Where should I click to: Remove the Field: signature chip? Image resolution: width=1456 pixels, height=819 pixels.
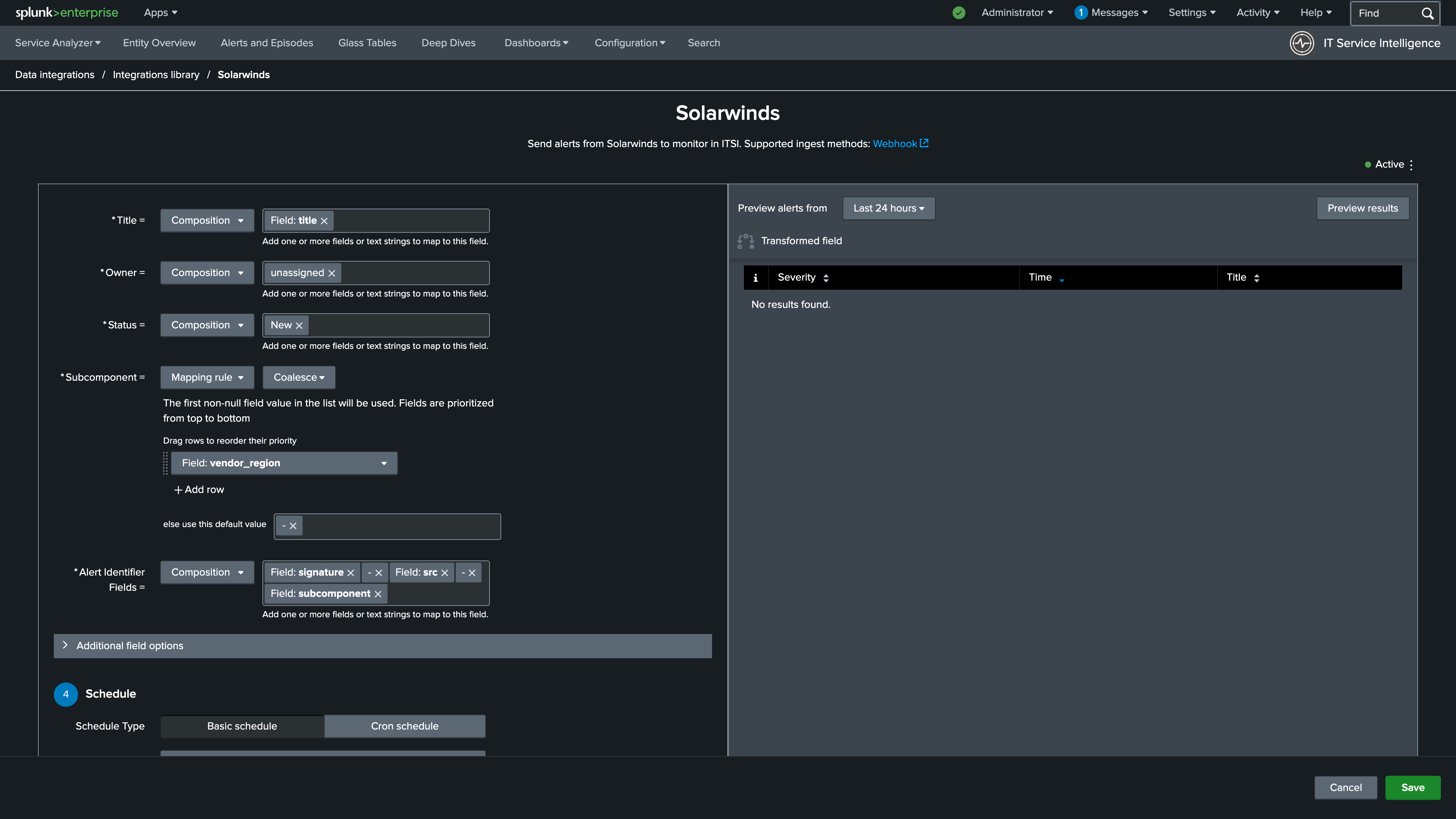pos(351,573)
